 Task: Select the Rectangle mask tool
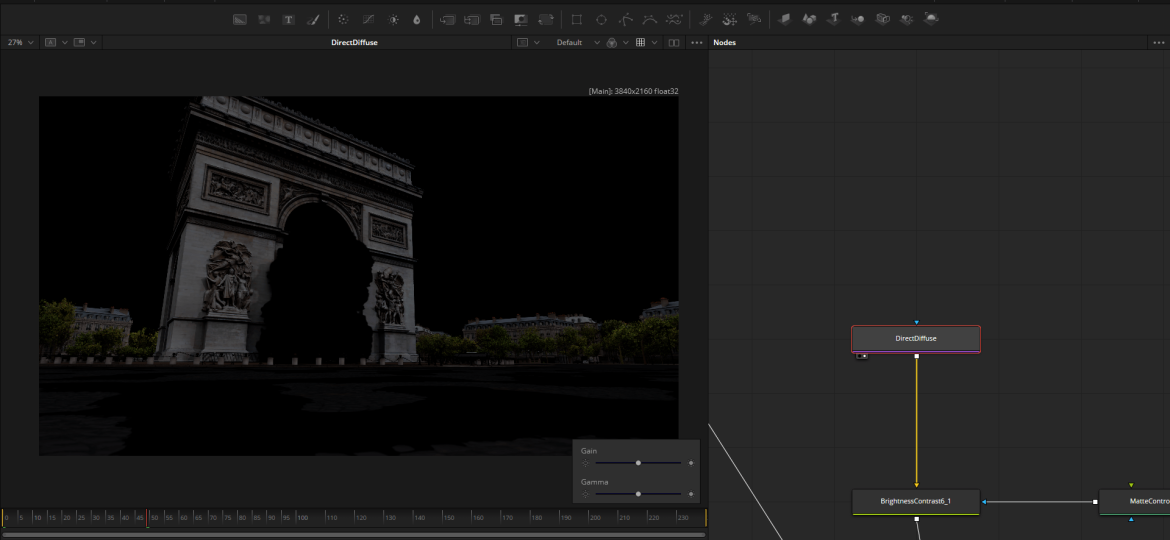577,19
